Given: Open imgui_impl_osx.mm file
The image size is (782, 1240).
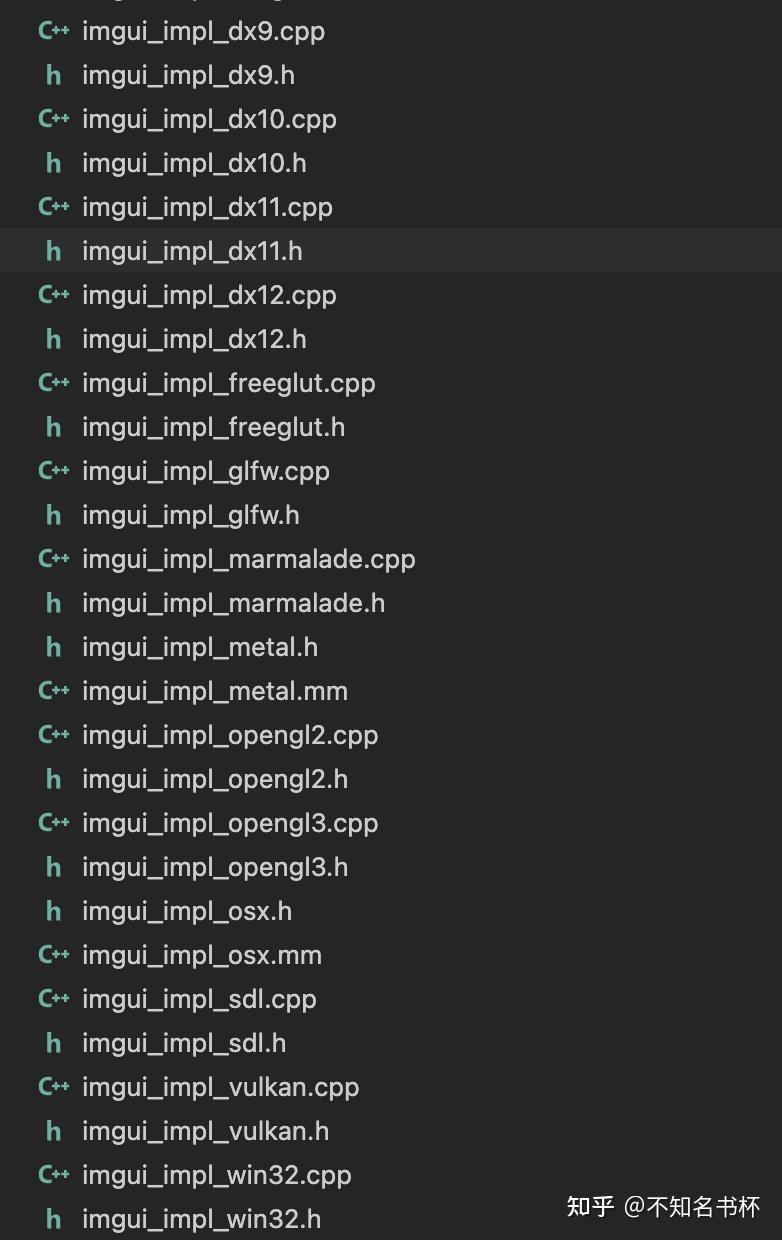Looking at the screenshot, I should point(202,955).
